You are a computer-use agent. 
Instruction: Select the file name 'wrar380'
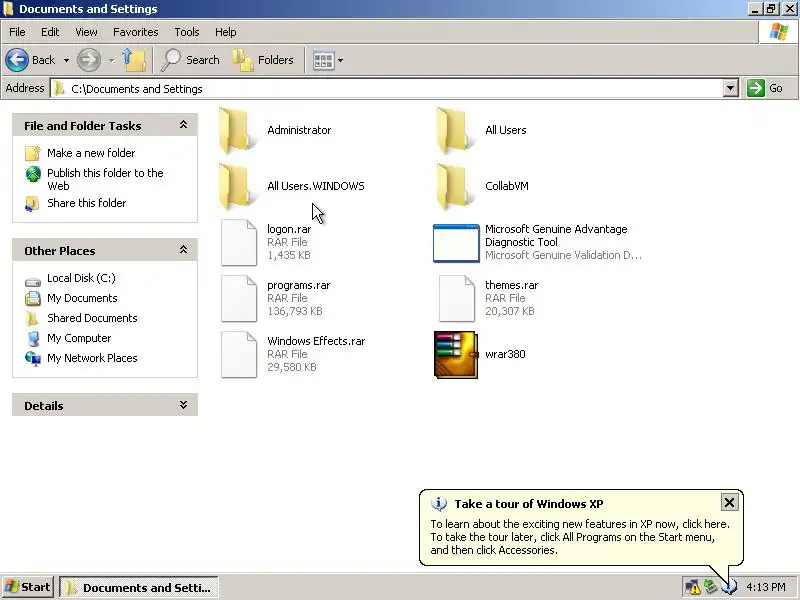(x=505, y=354)
